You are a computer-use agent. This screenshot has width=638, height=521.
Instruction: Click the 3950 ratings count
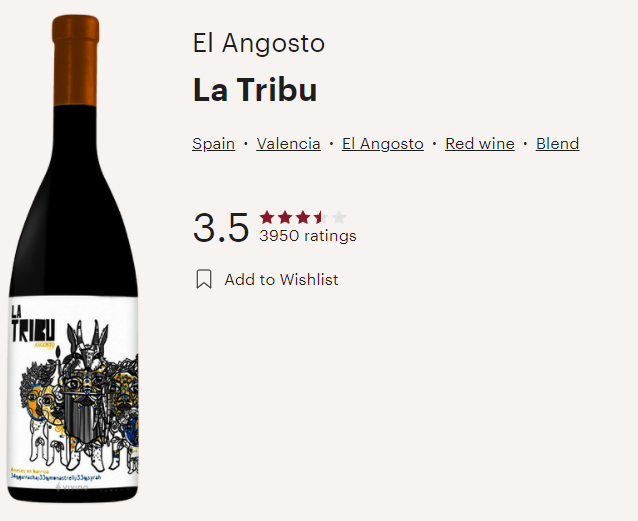click(x=308, y=236)
